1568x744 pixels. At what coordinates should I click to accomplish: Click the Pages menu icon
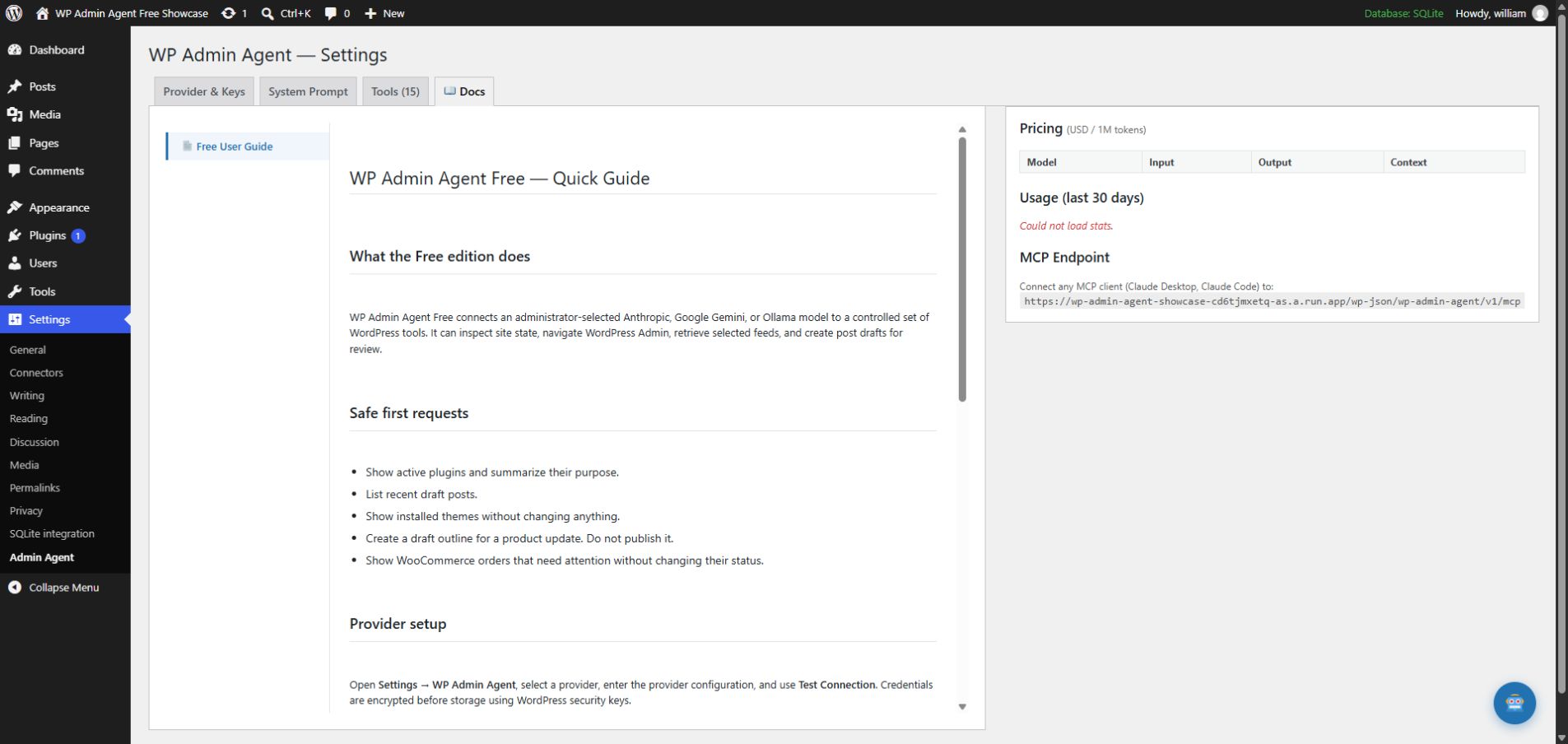pos(15,143)
